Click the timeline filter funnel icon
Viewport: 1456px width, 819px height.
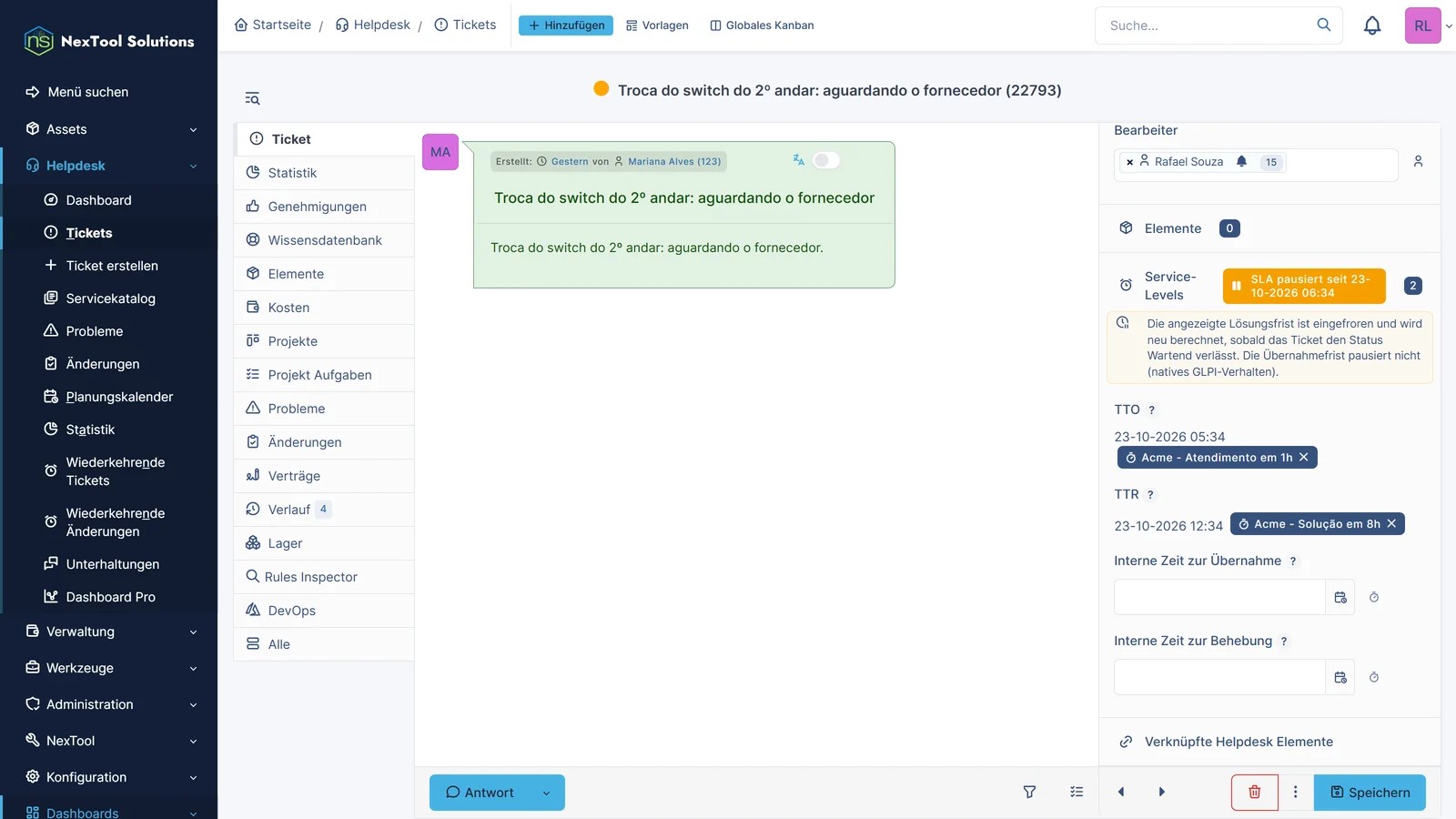[1029, 792]
